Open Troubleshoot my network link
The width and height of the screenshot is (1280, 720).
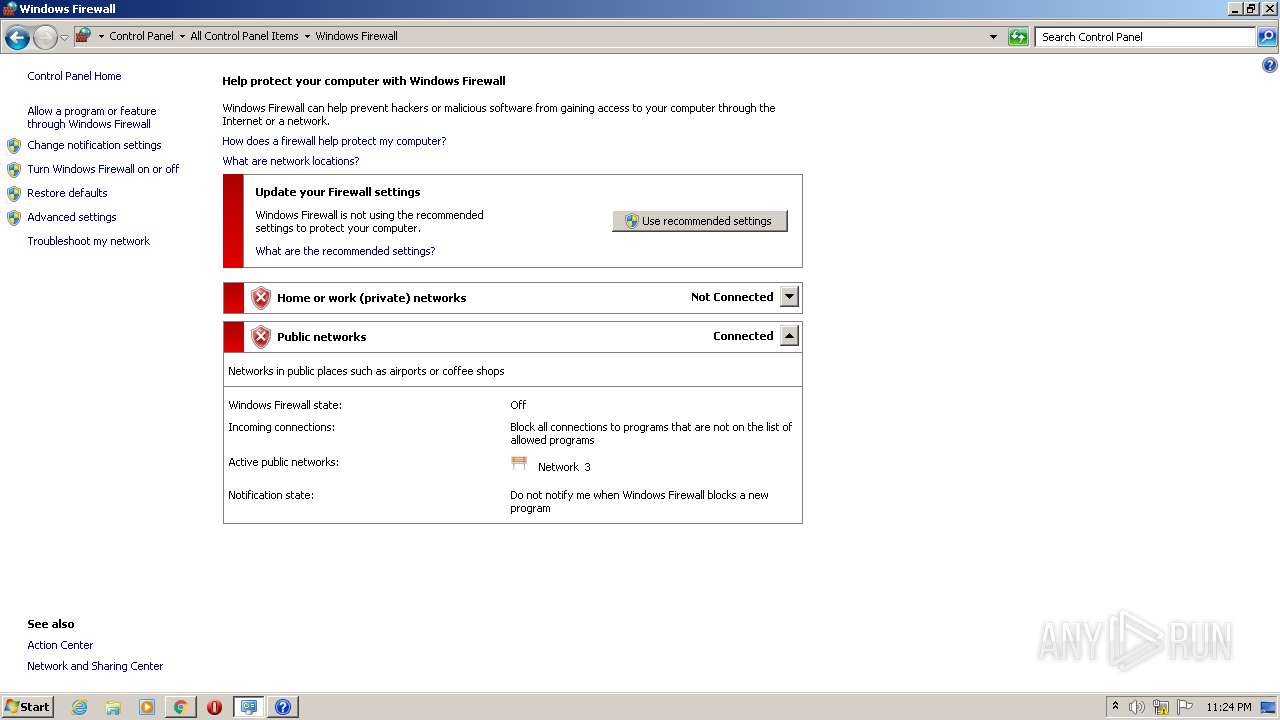(x=88, y=241)
